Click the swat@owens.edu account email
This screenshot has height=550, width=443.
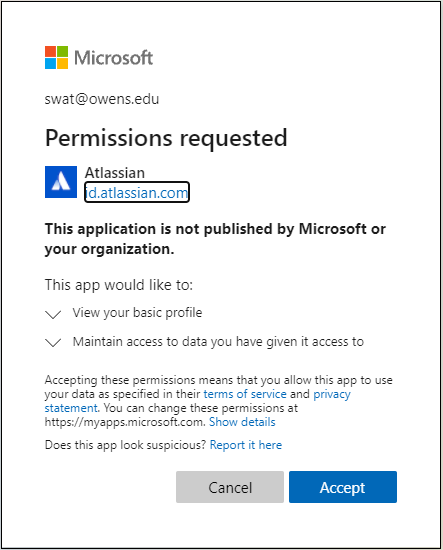pyautogui.click(x=102, y=99)
